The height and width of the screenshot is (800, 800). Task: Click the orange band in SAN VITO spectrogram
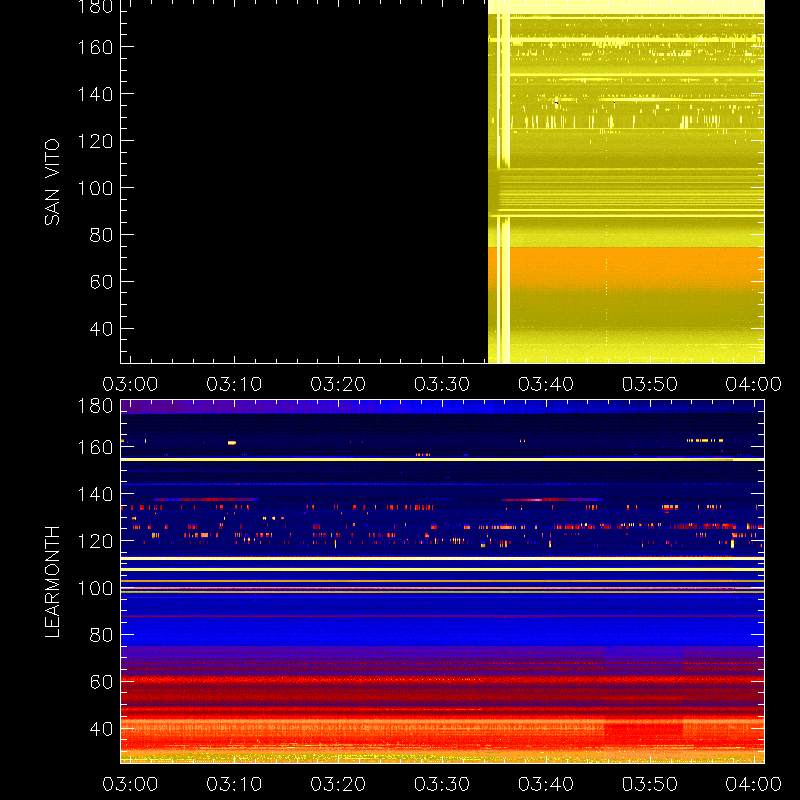tap(626, 267)
